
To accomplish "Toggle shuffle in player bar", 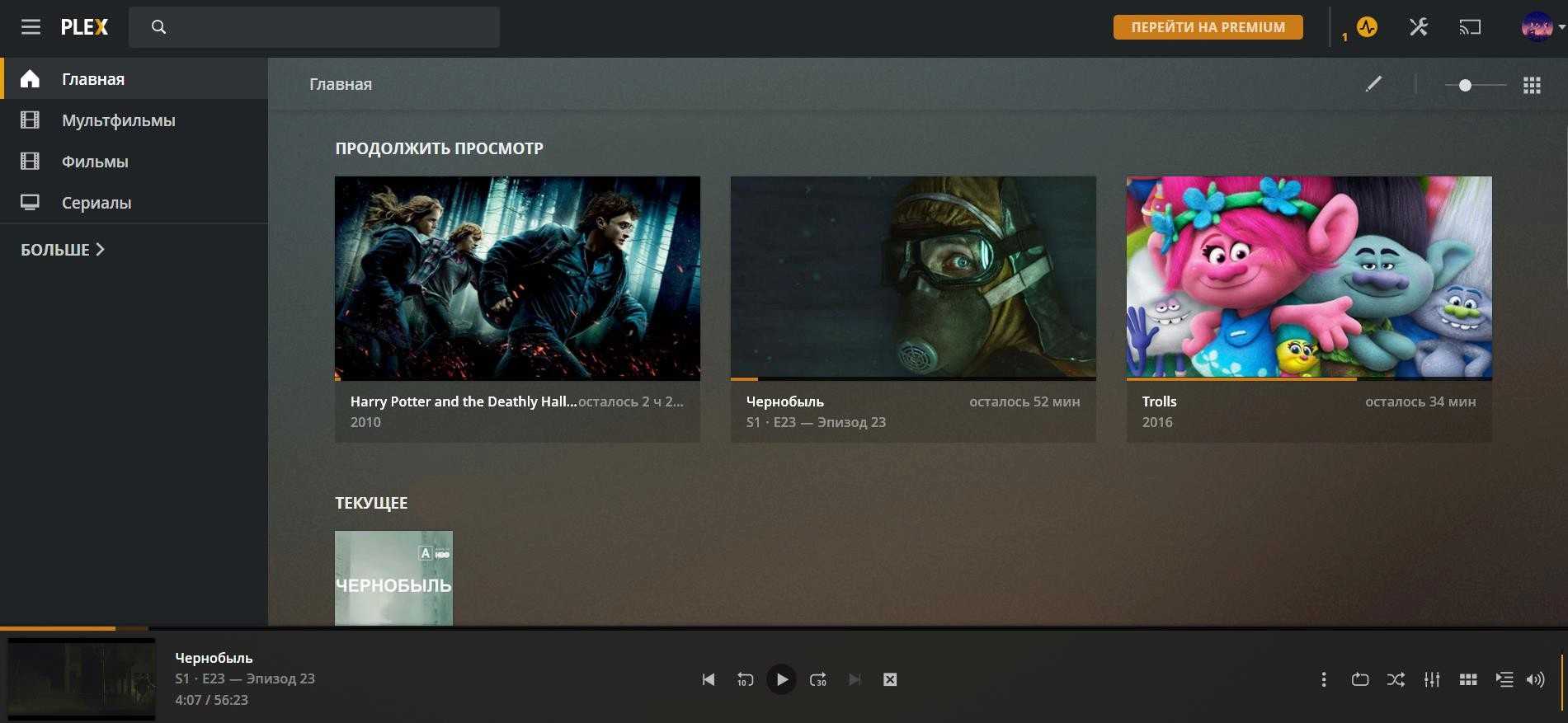I will click(x=1396, y=679).
